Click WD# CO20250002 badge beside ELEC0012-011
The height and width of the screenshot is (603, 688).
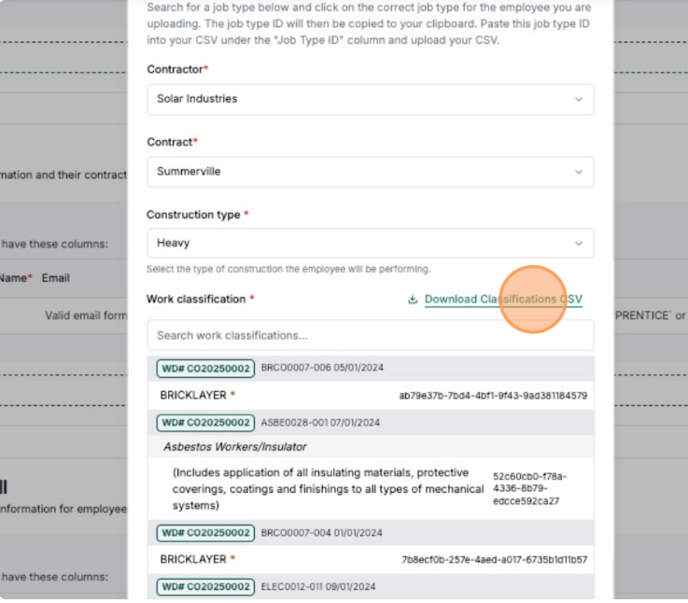205,586
